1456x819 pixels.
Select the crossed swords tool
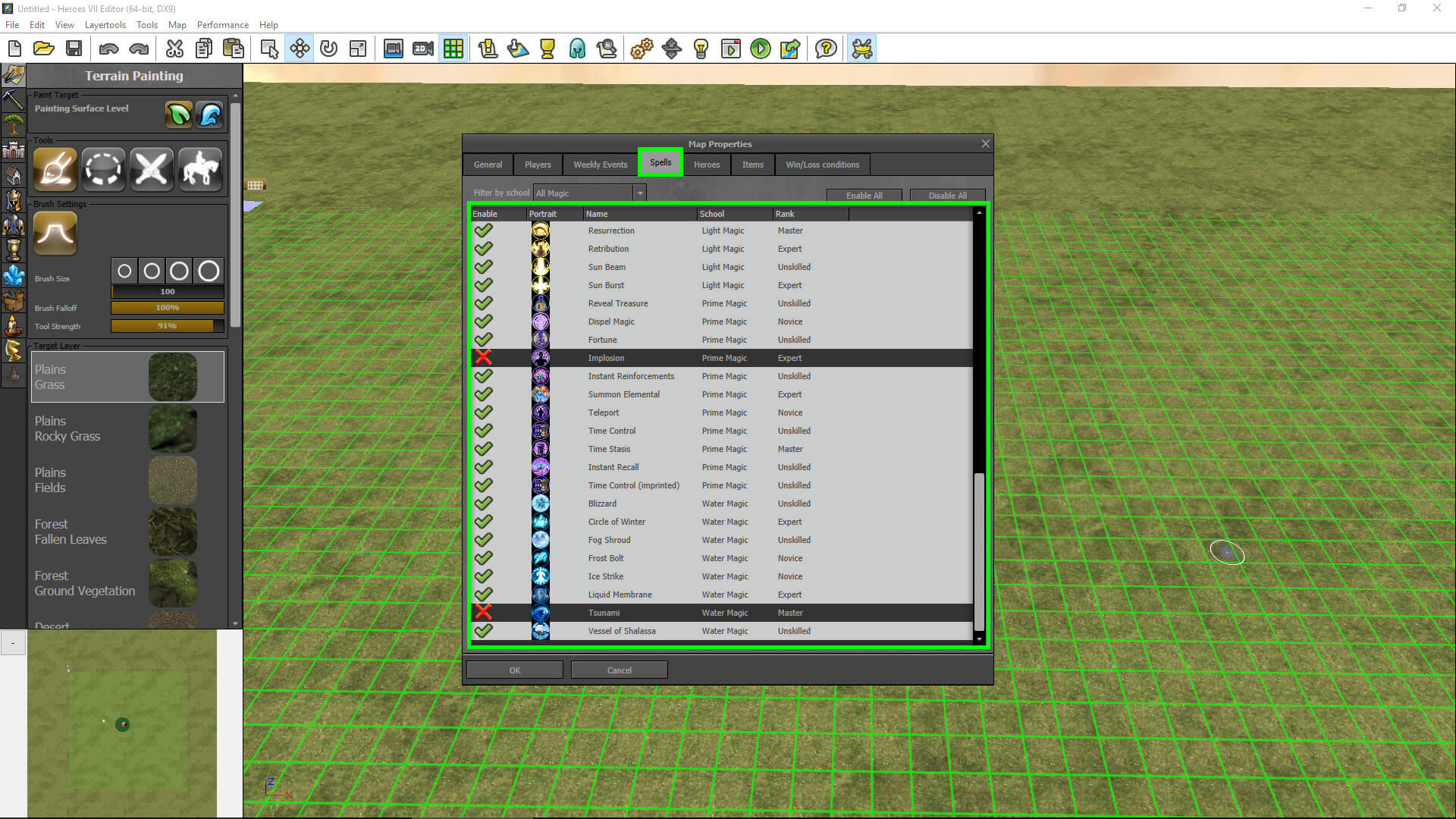pyautogui.click(x=152, y=168)
